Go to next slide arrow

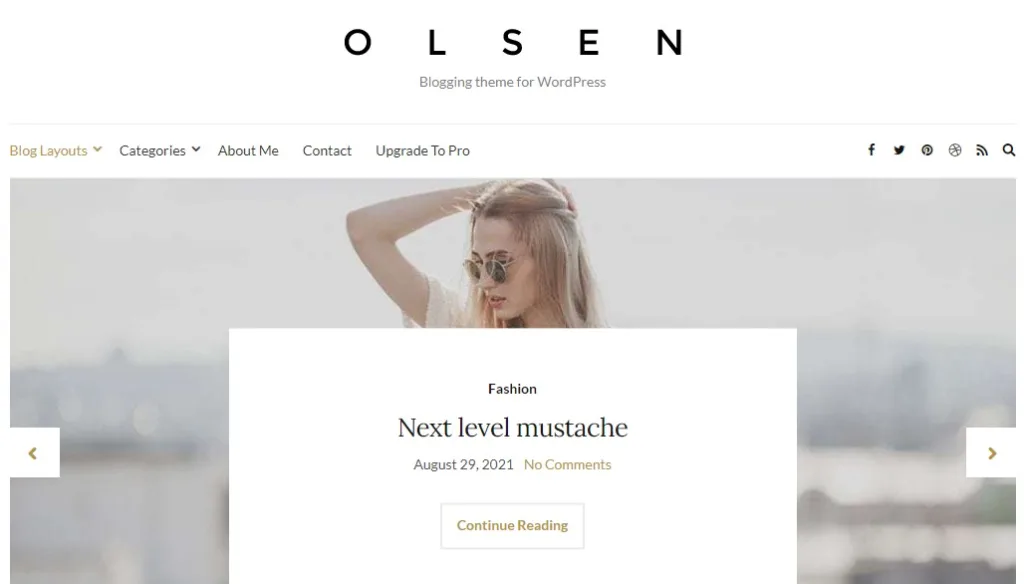pyautogui.click(x=991, y=453)
